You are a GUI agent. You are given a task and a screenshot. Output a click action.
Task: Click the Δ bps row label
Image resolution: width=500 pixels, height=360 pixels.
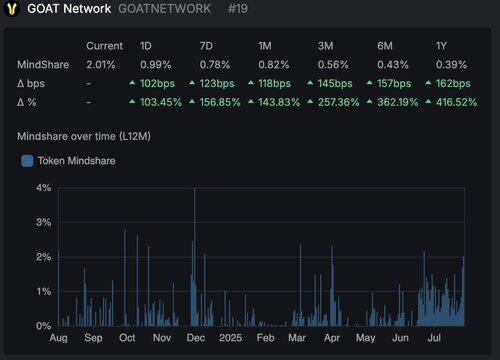(x=31, y=83)
